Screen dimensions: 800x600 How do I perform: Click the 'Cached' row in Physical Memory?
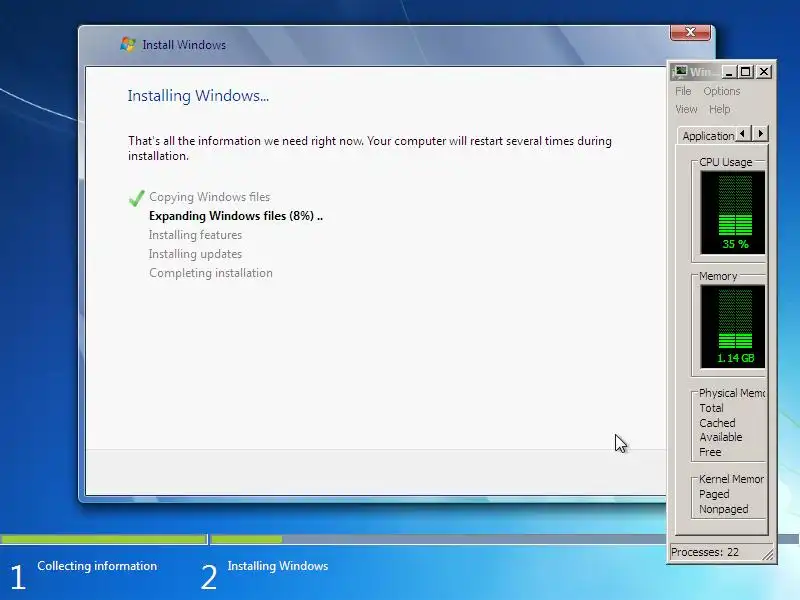pos(717,423)
